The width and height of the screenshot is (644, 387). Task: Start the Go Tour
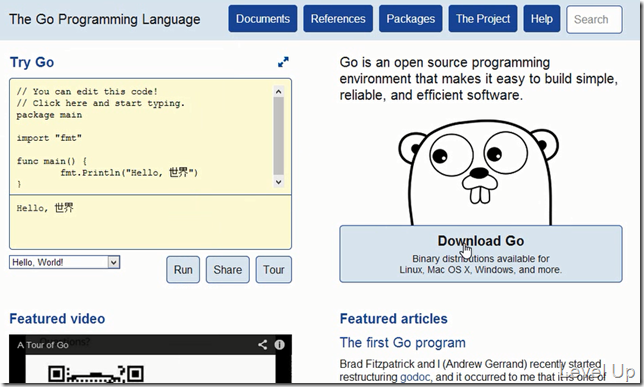point(274,270)
